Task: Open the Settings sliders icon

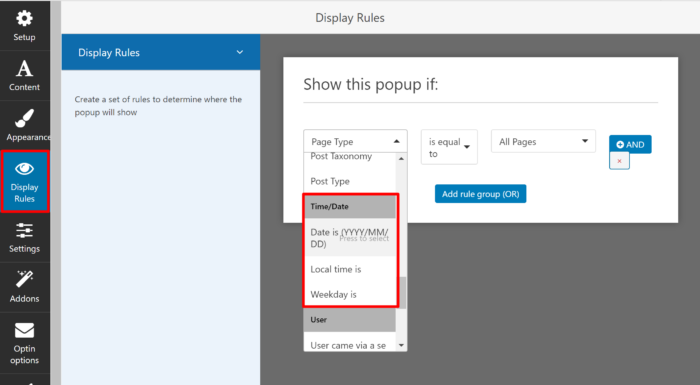Action: point(24,231)
